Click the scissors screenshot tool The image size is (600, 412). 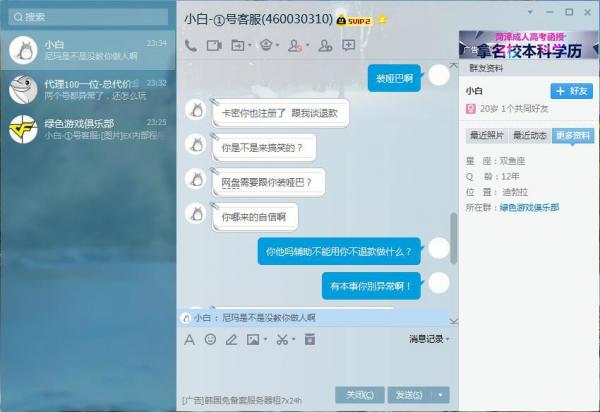tap(282, 339)
